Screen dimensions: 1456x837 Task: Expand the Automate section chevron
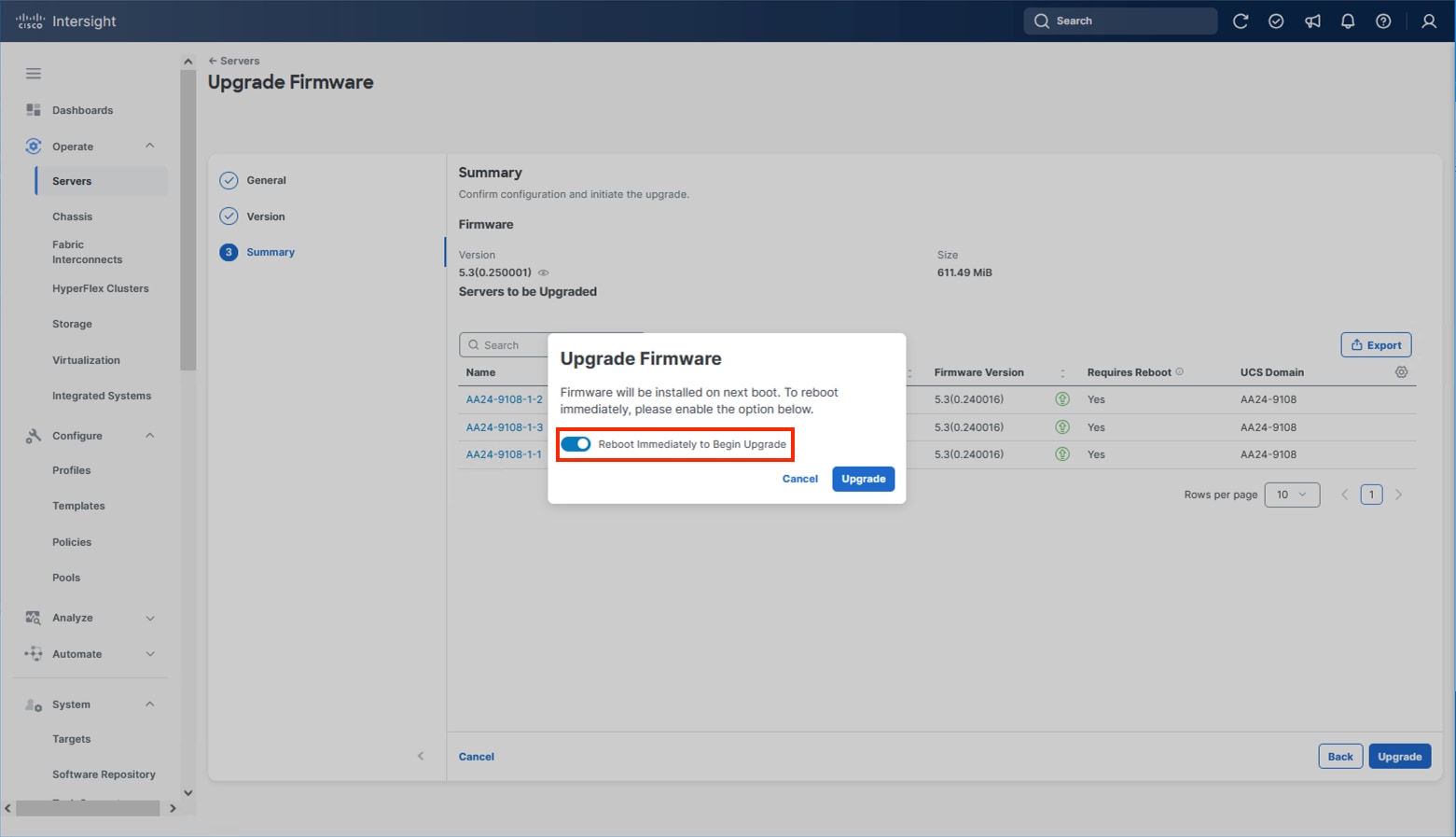click(150, 654)
